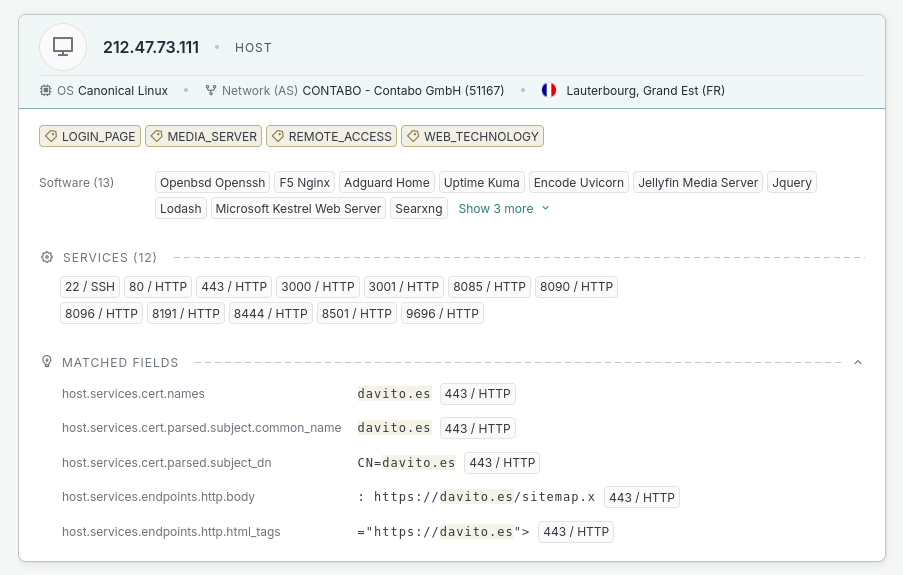Click host.services.endpoints.http.html_tags label
Screen dimensions: 903x575
point(171,532)
